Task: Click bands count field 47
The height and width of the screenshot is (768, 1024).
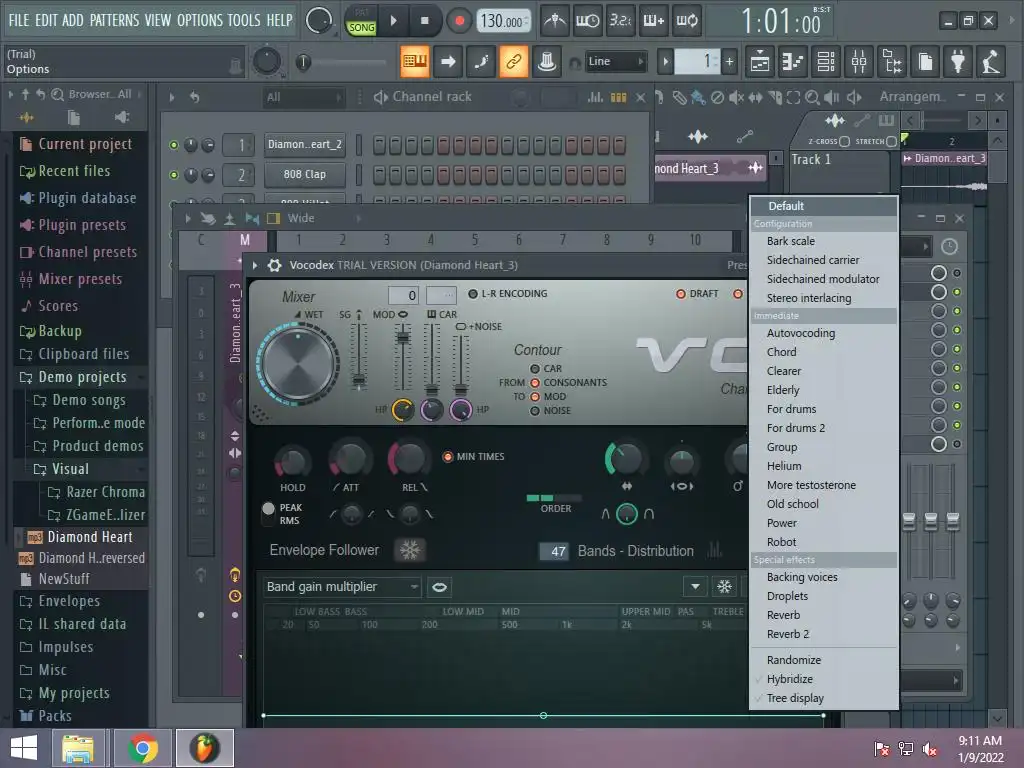Action: [x=554, y=551]
